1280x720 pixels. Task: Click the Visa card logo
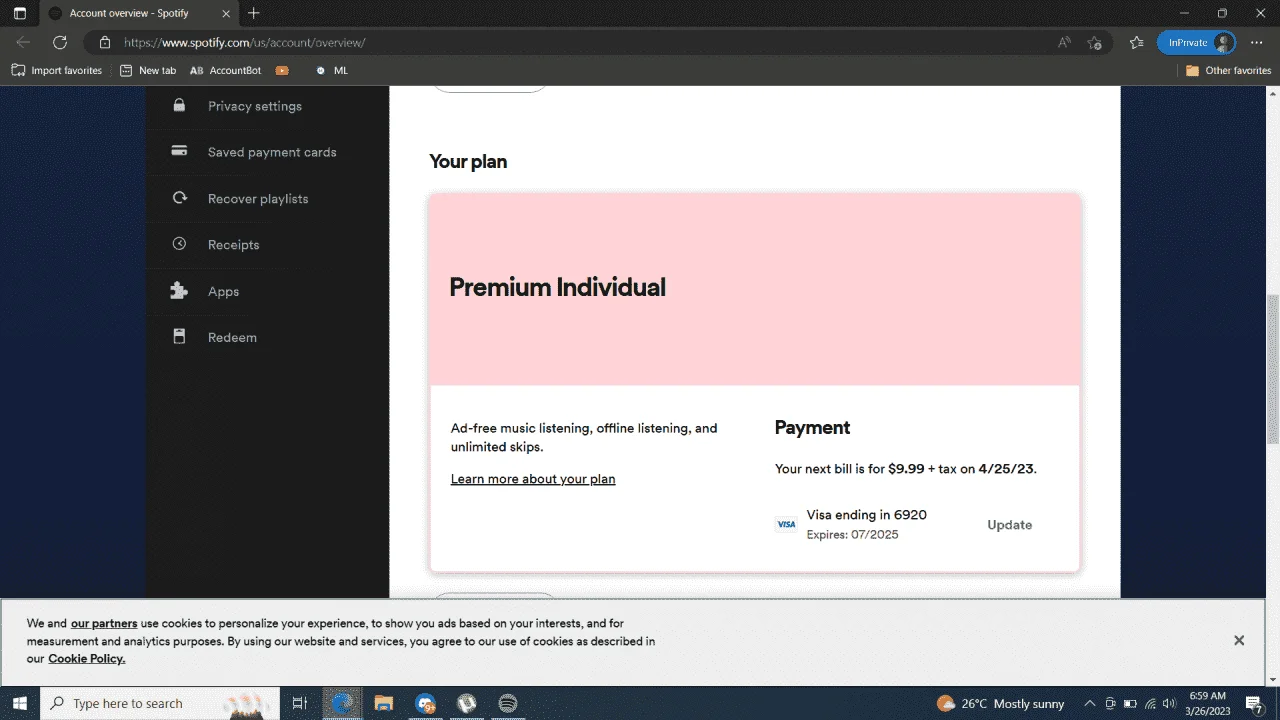click(x=786, y=525)
